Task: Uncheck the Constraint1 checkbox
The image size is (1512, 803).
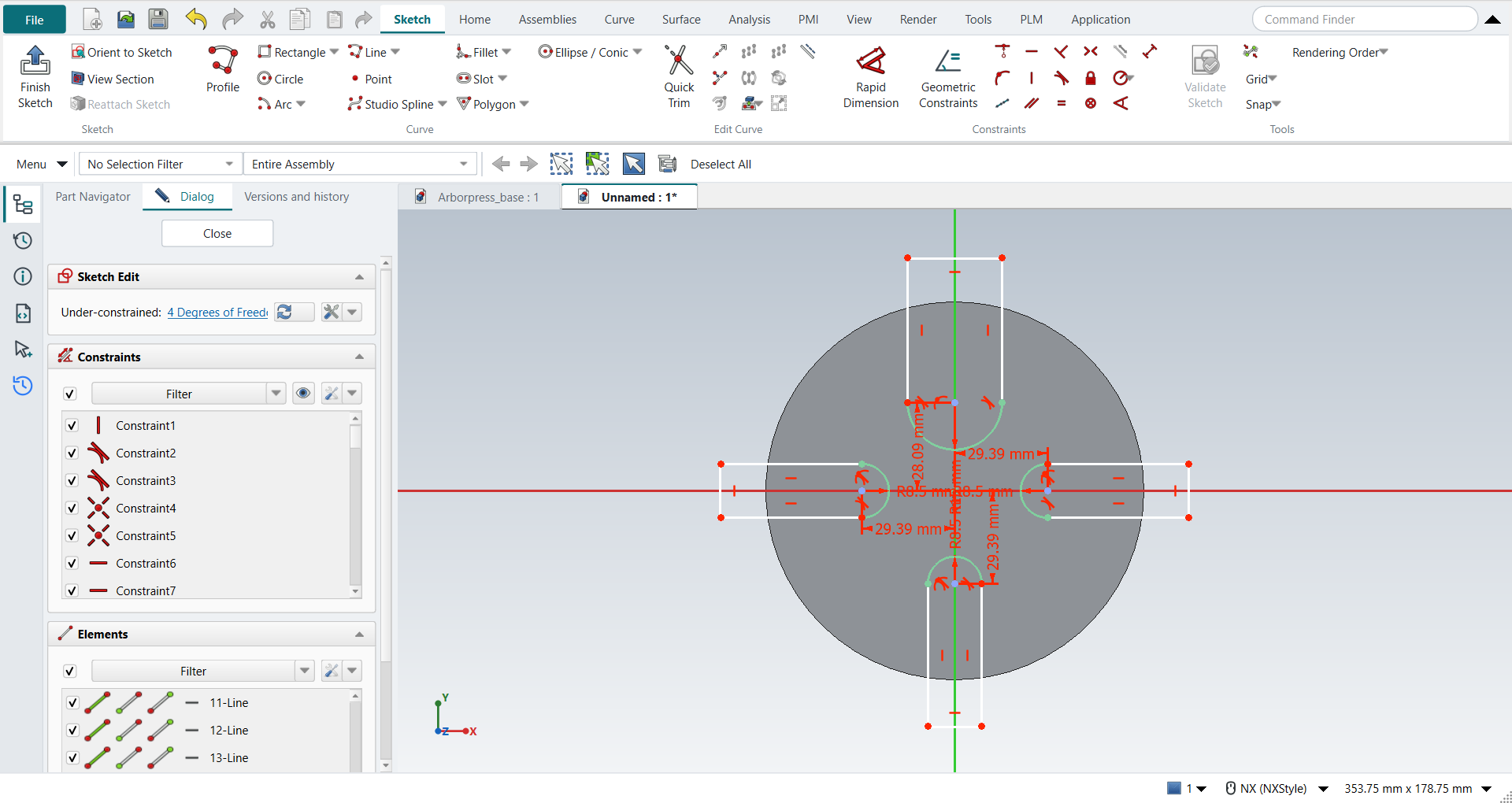Action: (72, 426)
